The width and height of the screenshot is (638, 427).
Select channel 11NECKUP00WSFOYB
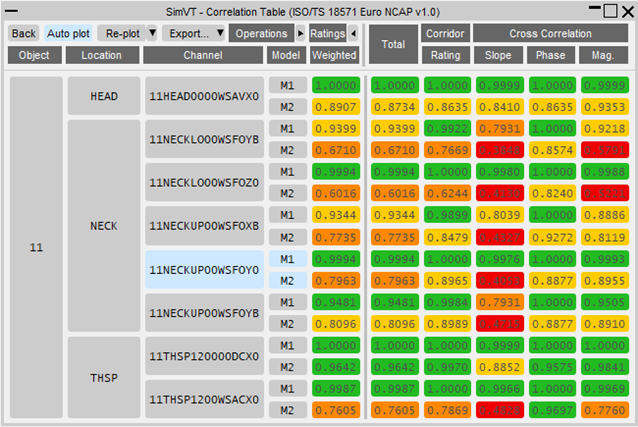[x=204, y=313]
